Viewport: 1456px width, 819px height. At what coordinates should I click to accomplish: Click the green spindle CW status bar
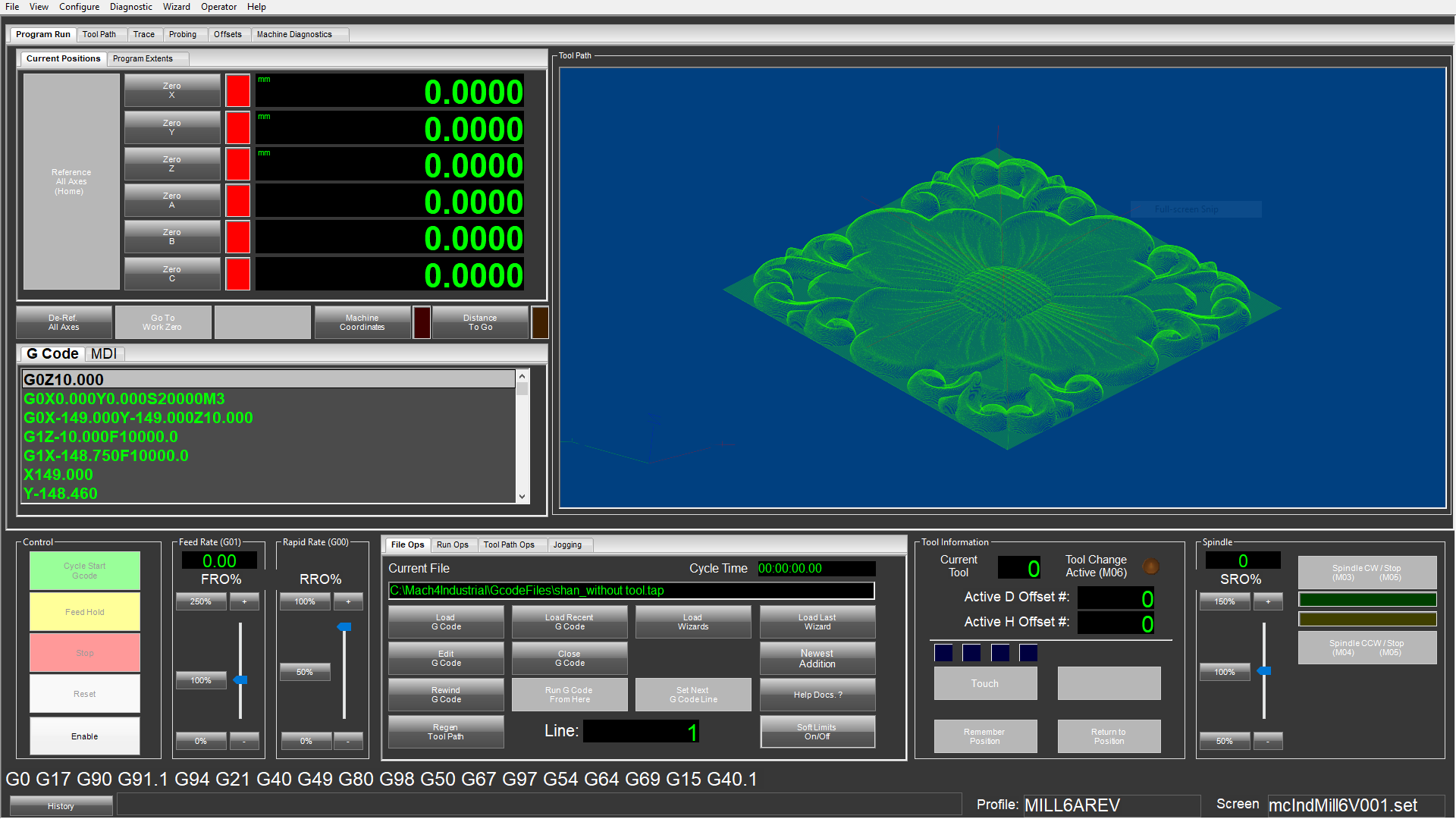click(x=1367, y=600)
